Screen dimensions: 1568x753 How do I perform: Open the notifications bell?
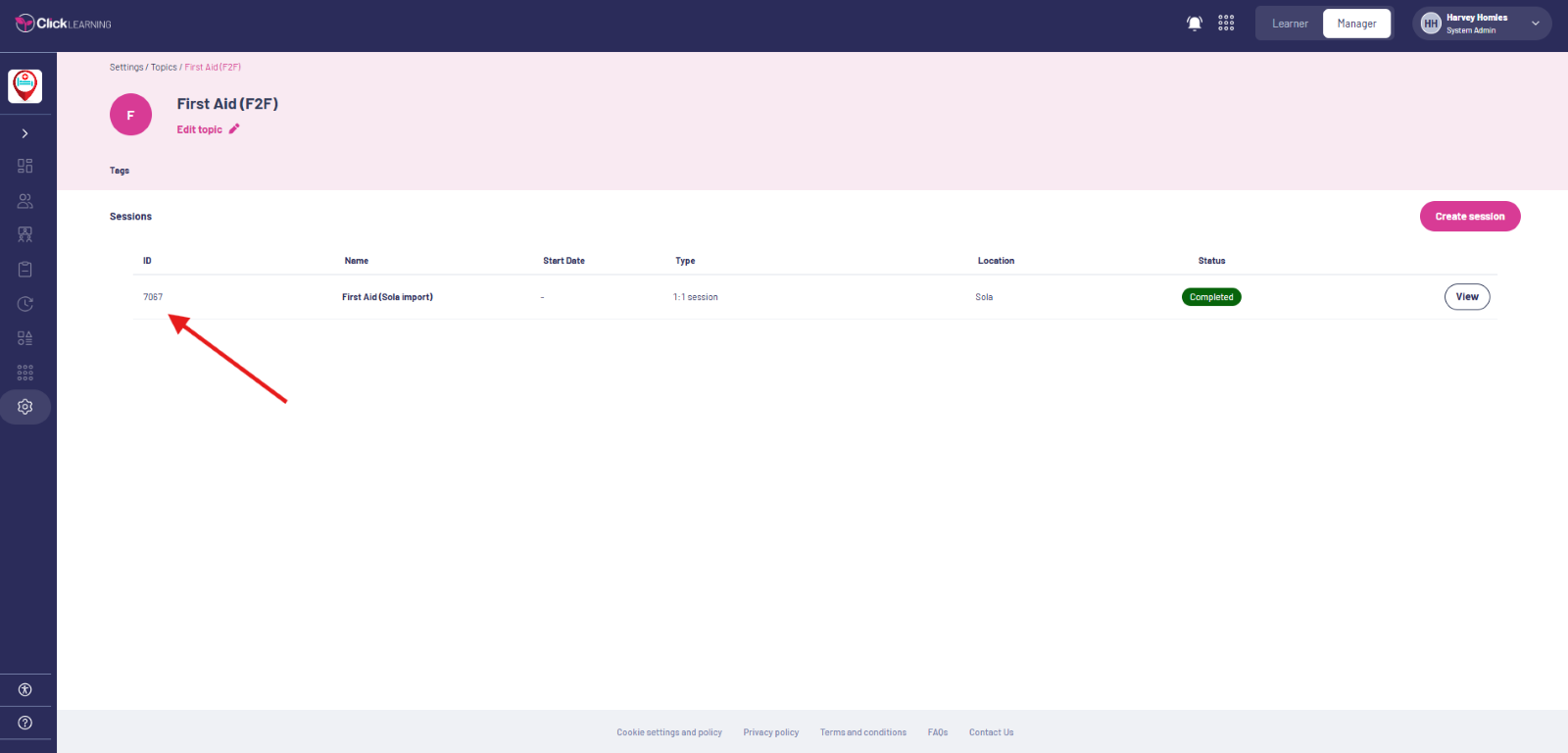click(x=1194, y=24)
